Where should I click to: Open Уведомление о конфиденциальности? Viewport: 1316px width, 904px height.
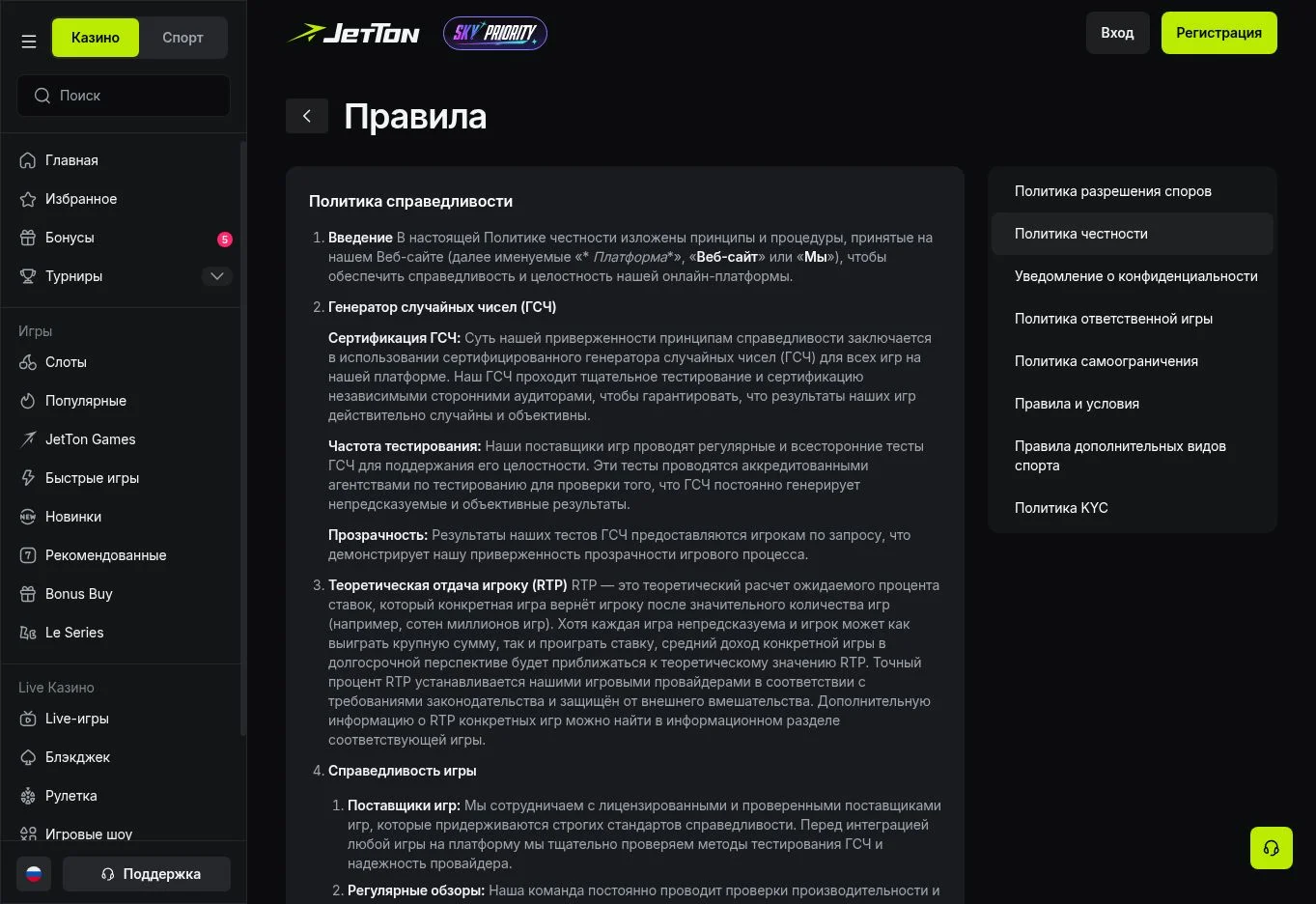click(1132, 276)
